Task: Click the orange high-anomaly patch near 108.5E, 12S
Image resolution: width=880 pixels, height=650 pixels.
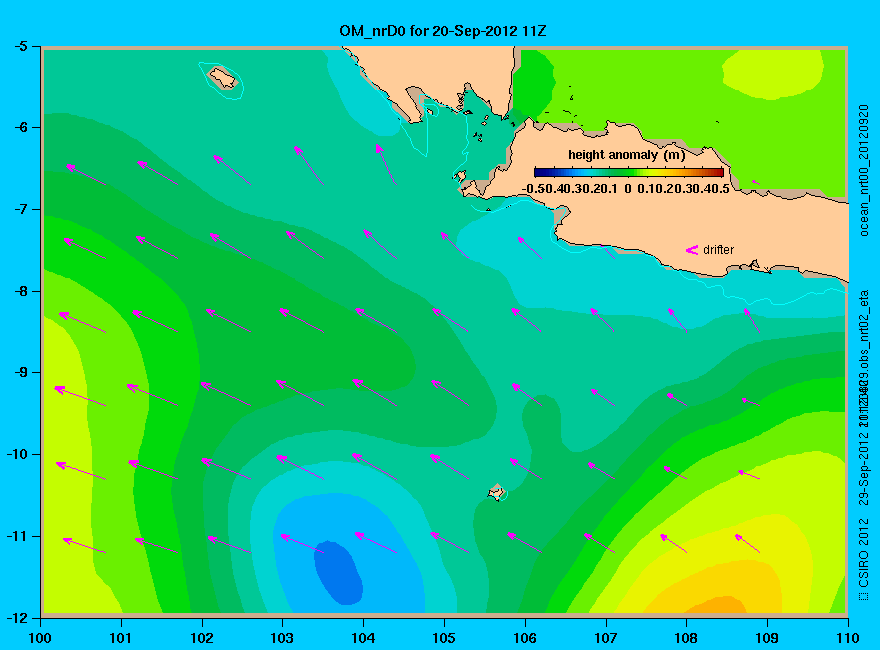Action: (713, 606)
